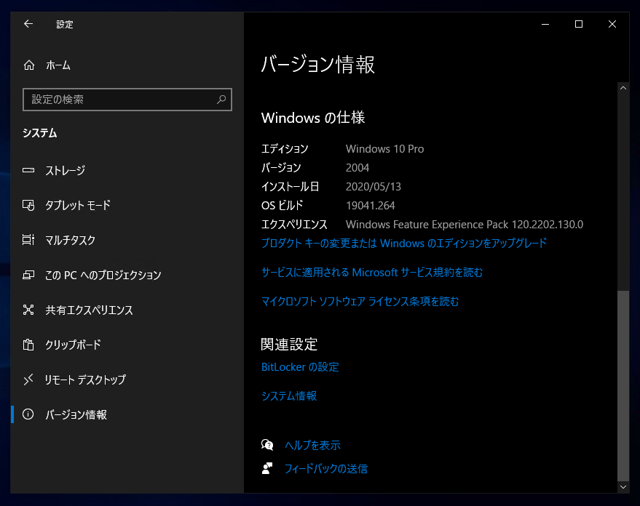Click the クリップボード icon
Image resolution: width=640 pixels, height=506 pixels.
(28, 345)
